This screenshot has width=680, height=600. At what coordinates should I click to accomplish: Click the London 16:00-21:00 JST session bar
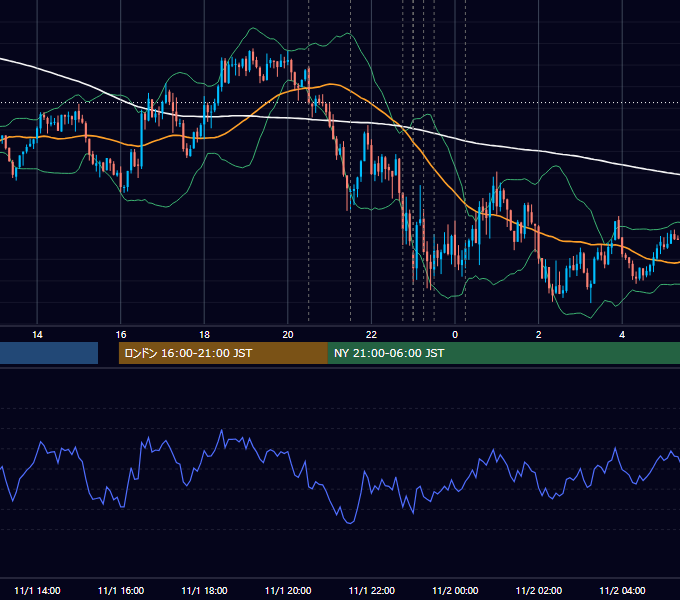(x=223, y=353)
